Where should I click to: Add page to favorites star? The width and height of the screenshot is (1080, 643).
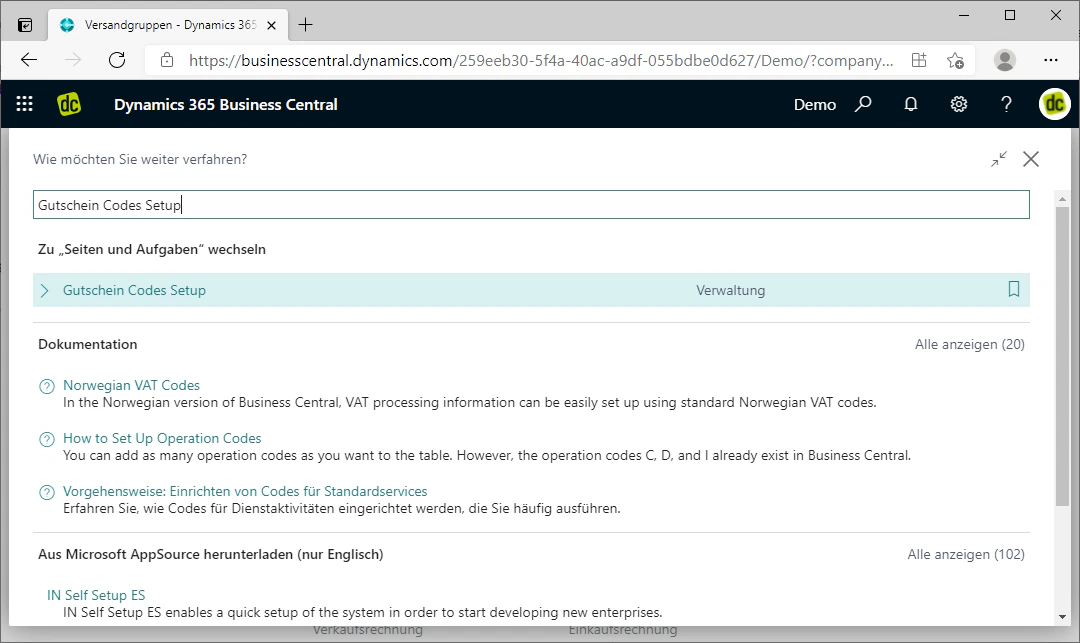click(x=955, y=61)
